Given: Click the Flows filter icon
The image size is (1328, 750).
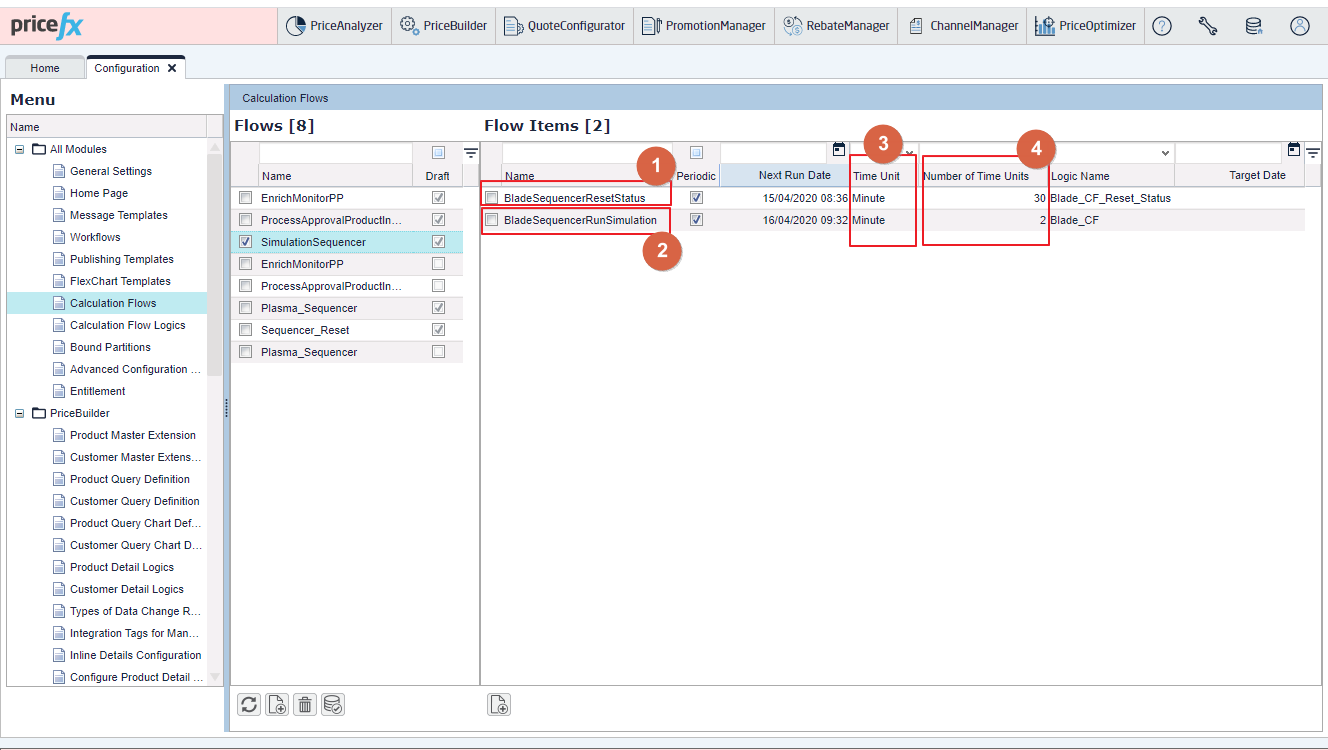Looking at the screenshot, I should coord(470,153).
